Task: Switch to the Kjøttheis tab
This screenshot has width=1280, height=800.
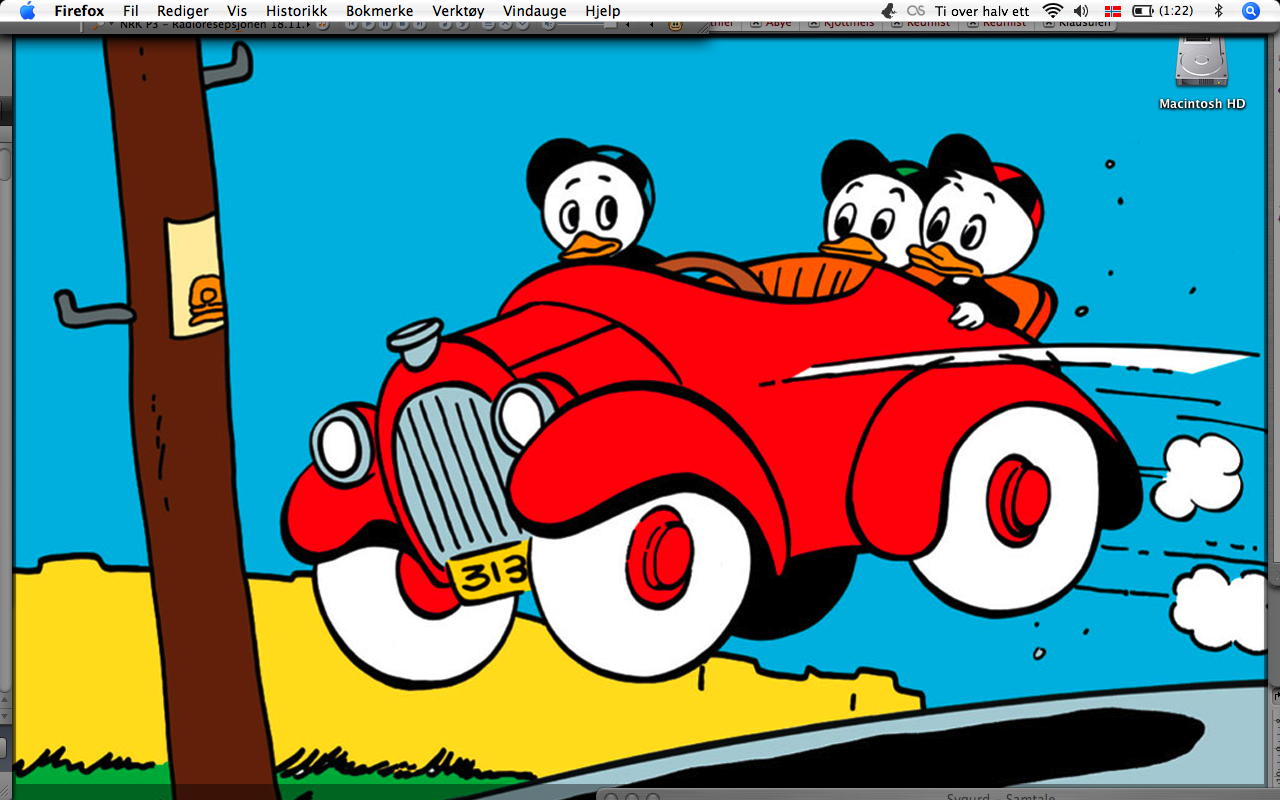Action: (x=845, y=26)
